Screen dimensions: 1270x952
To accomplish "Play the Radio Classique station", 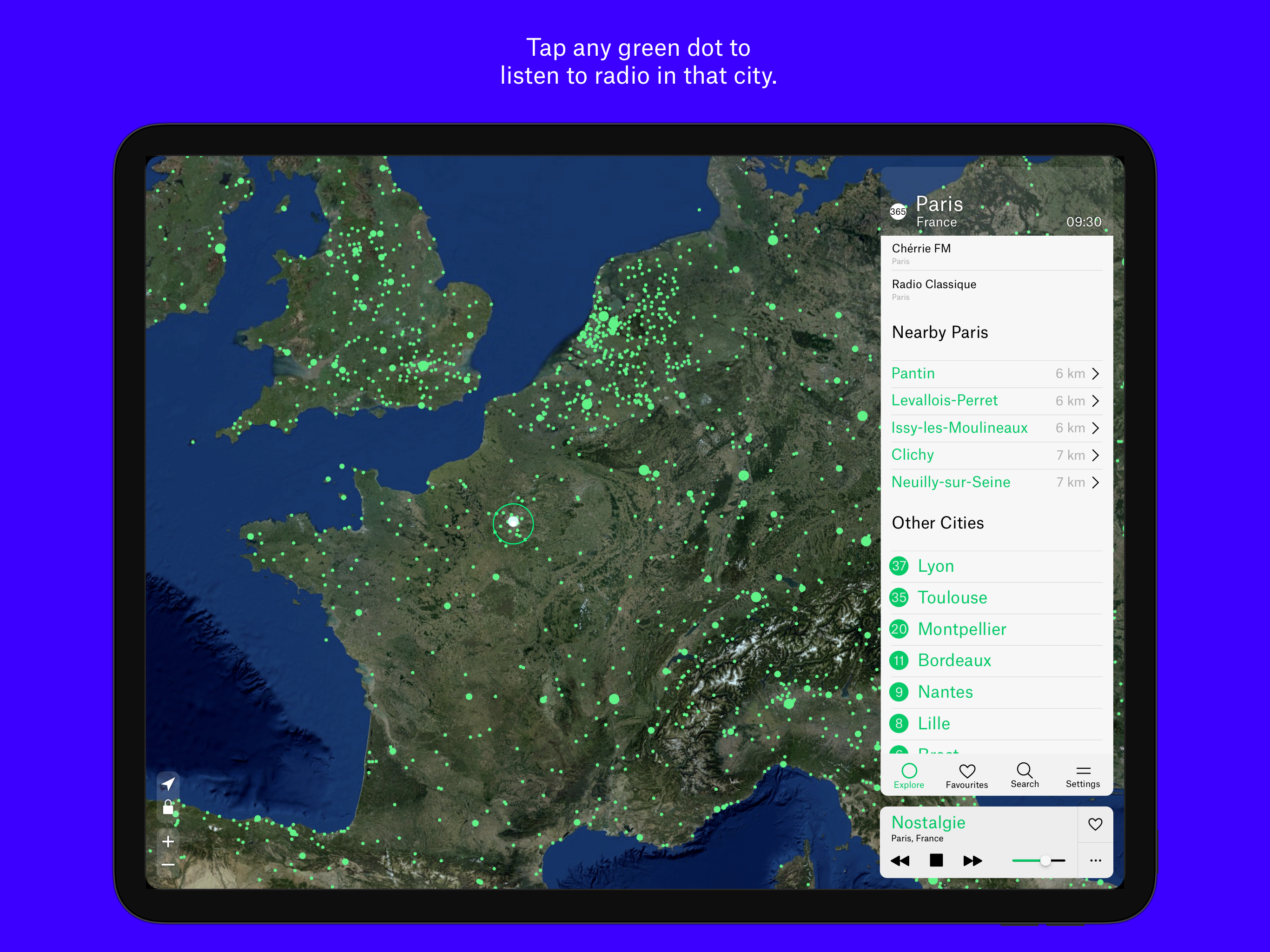I will tap(933, 284).
